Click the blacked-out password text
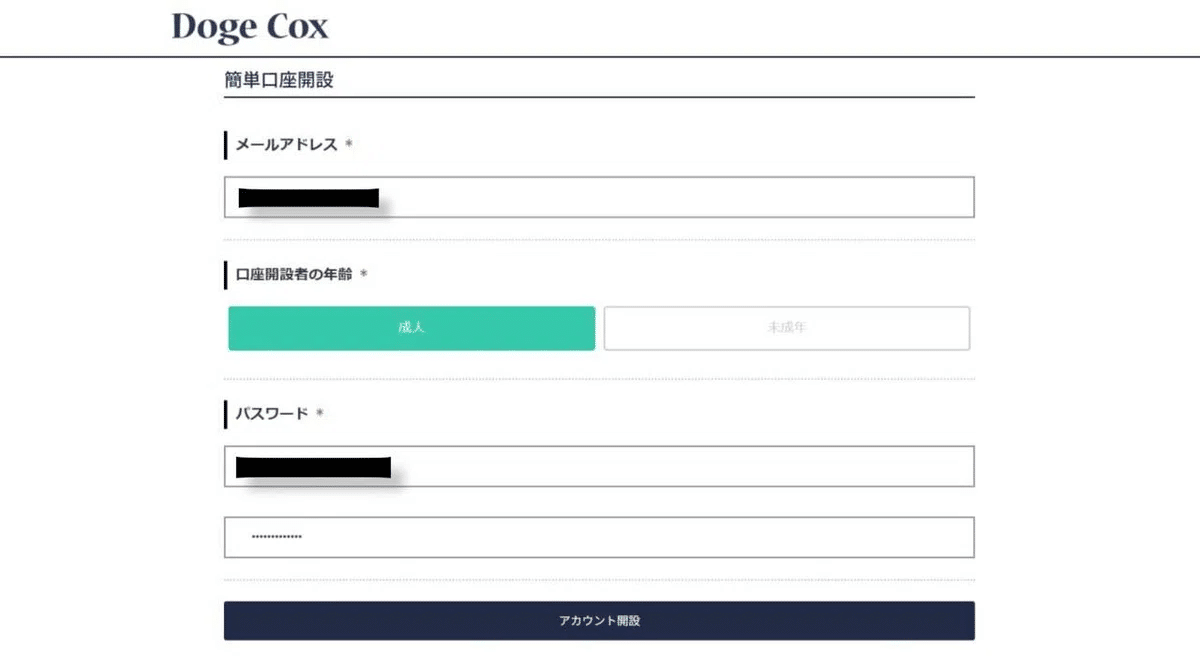Screen dimensions: 1200x664 (x=312, y=466)
